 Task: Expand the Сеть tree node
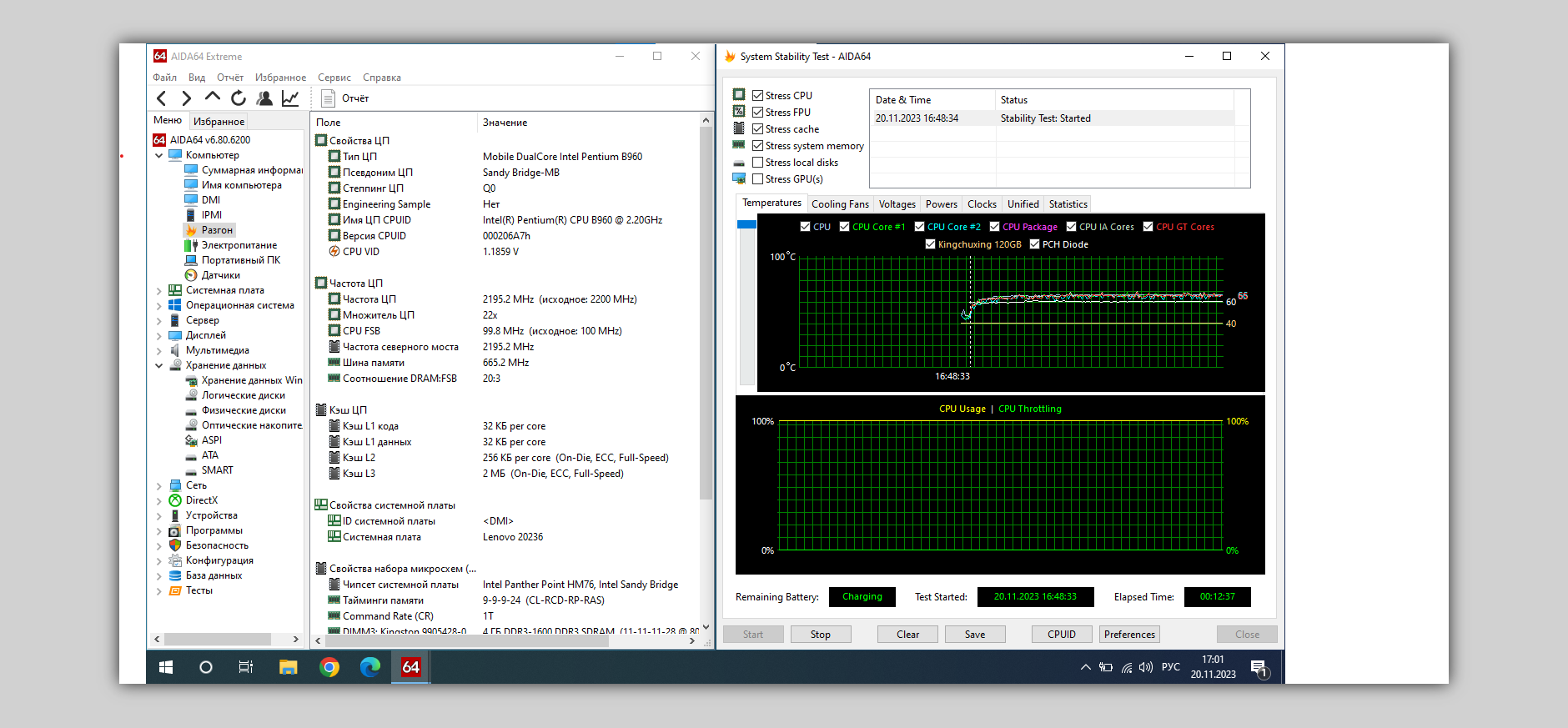tap(158, 485)
